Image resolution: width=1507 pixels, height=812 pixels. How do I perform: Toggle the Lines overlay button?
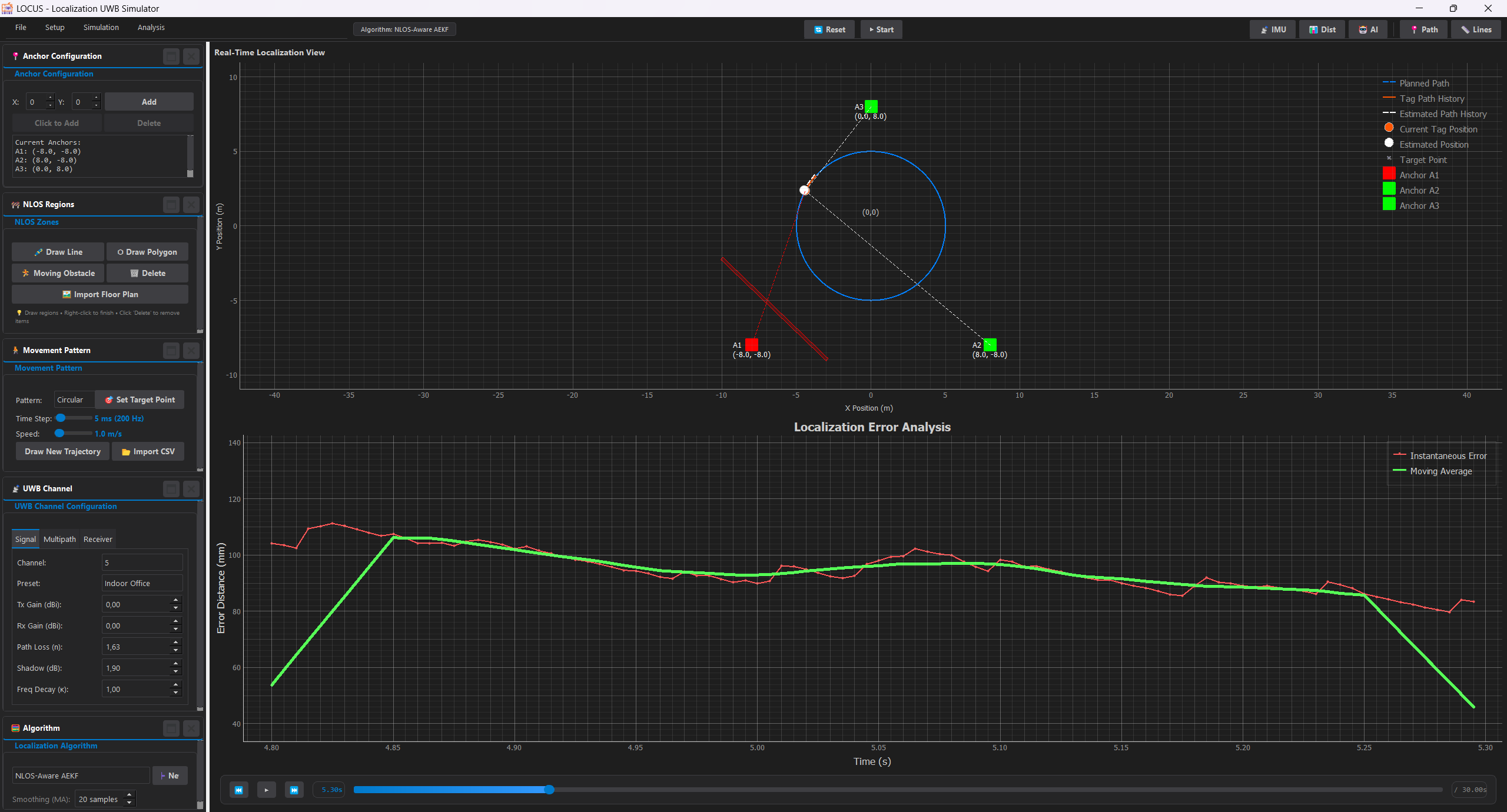click(1475, 29)
